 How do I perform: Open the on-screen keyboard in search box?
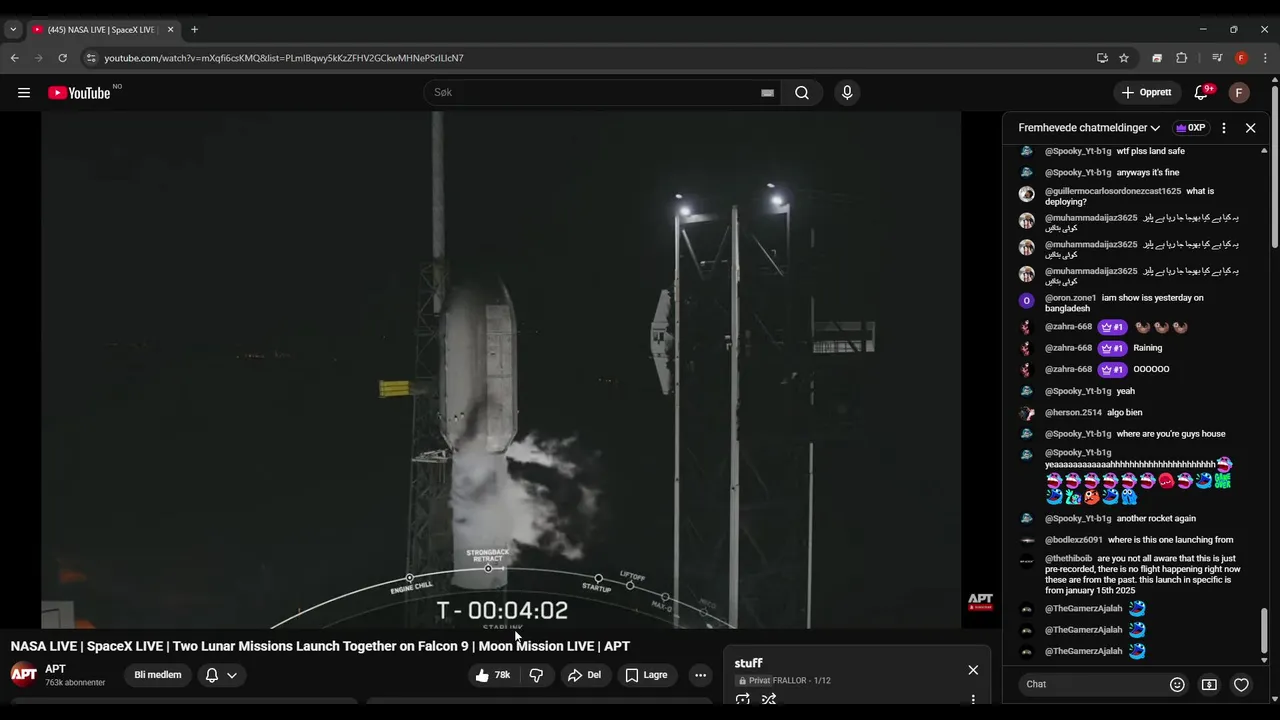click(767, 93)
